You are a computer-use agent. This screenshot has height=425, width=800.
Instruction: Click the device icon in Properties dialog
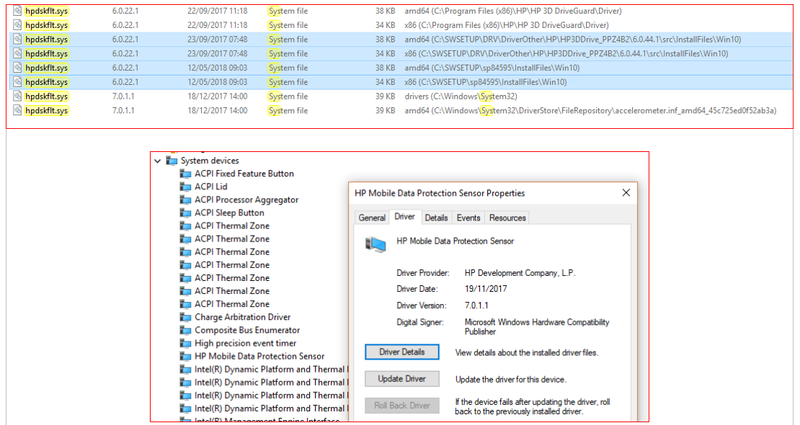tap(377, 242)
